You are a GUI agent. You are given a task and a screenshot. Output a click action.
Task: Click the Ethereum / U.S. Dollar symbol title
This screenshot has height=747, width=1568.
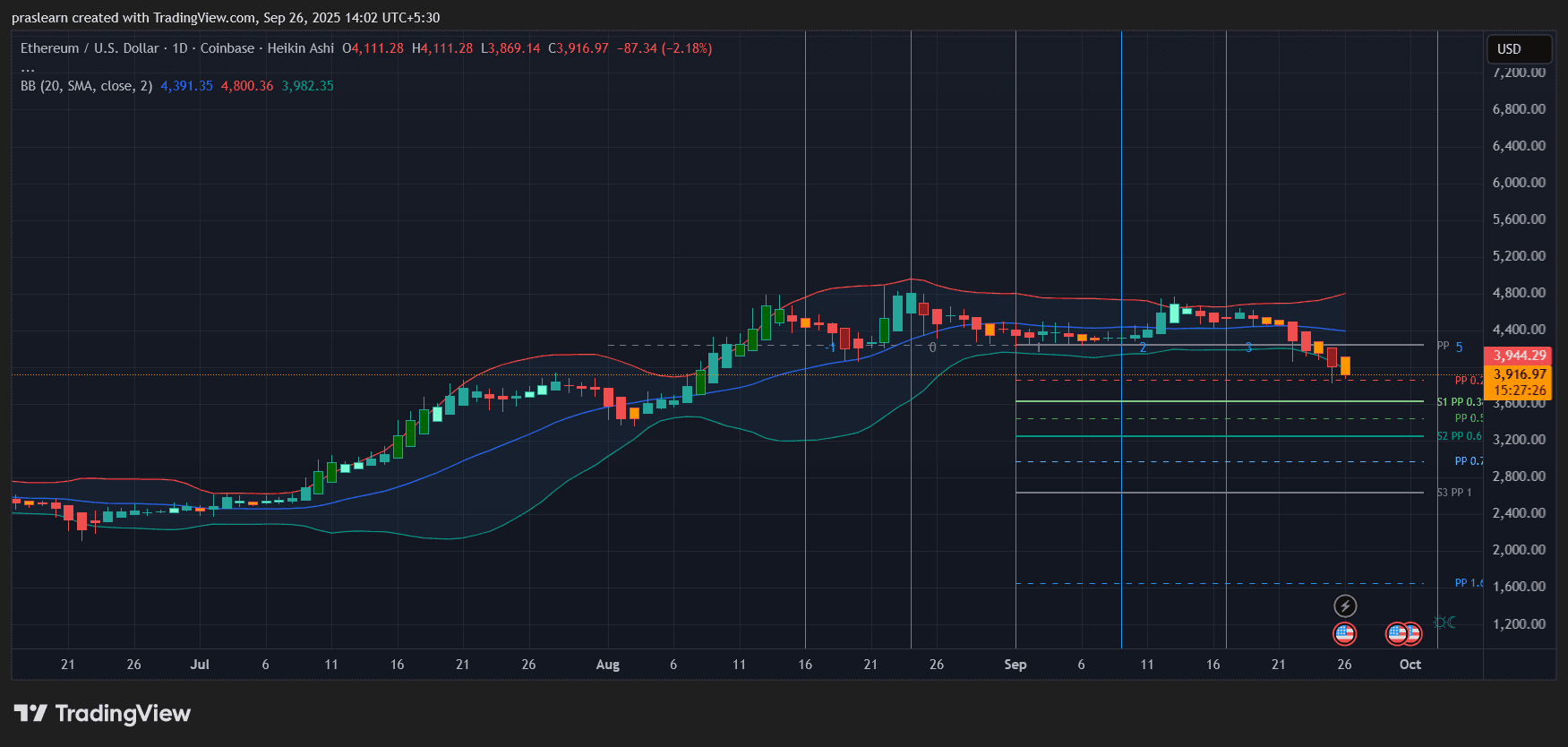[x=90, y=48]
